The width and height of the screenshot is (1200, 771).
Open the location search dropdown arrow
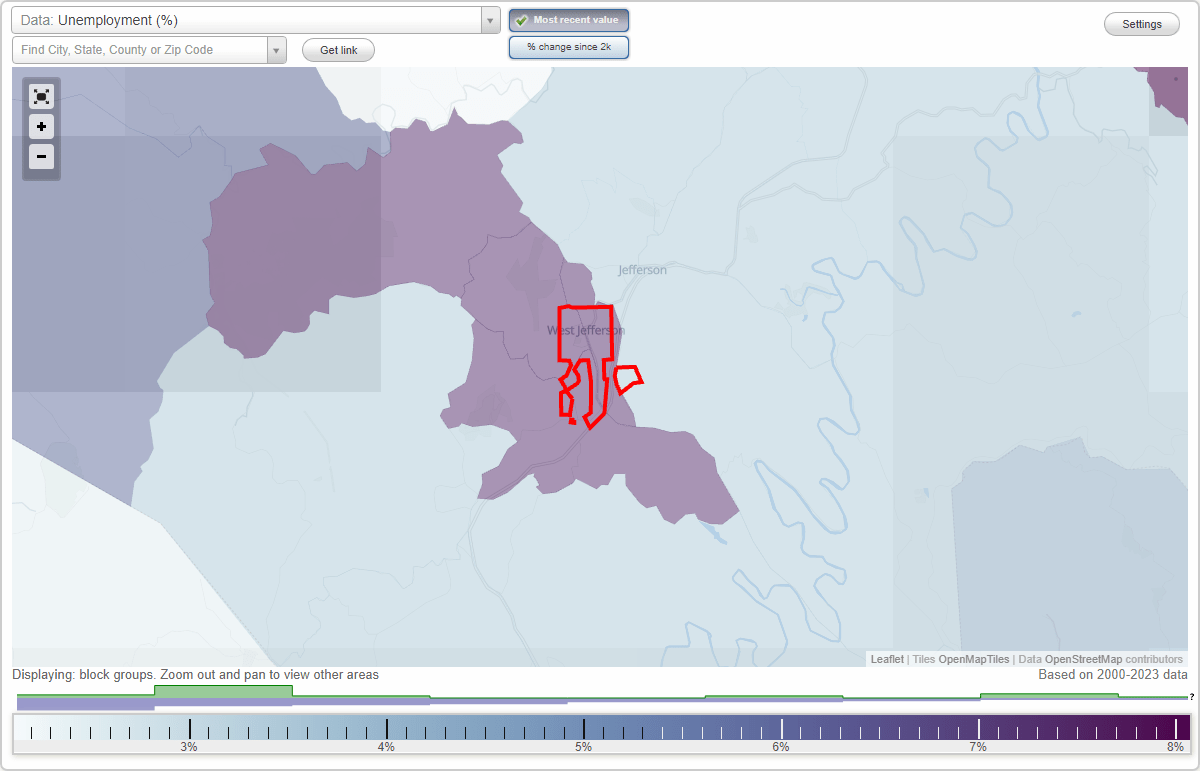(x=277, y=48)
